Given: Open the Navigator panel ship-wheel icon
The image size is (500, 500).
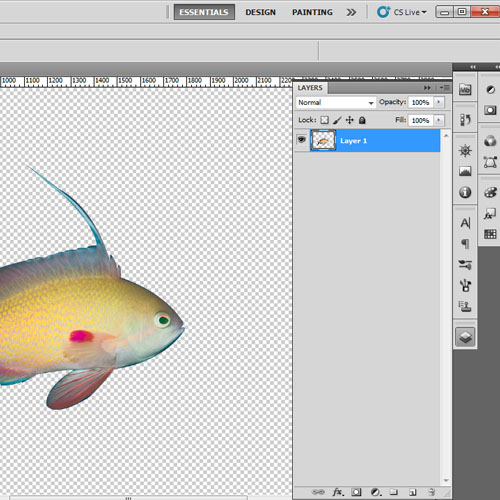Looking at the screenshot, I should click(x=465, y=151).
